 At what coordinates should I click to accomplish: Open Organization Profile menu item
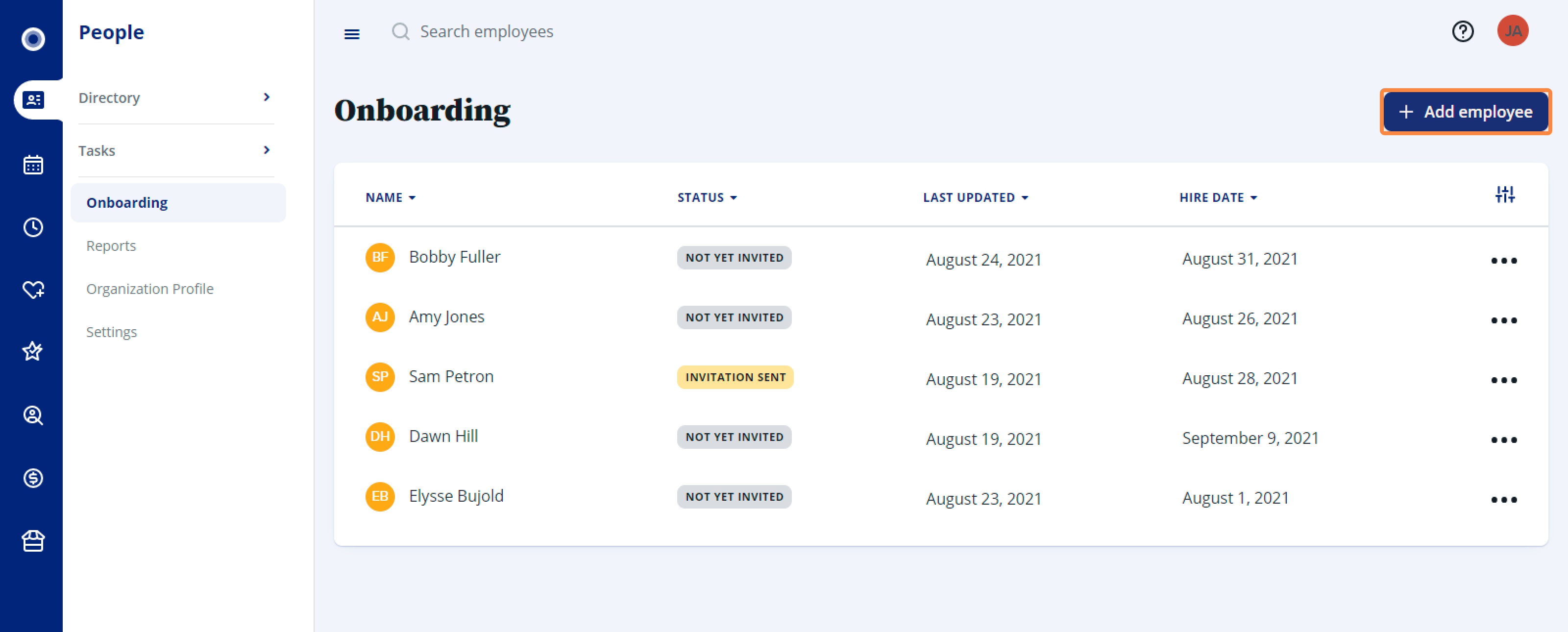(150, 289)
